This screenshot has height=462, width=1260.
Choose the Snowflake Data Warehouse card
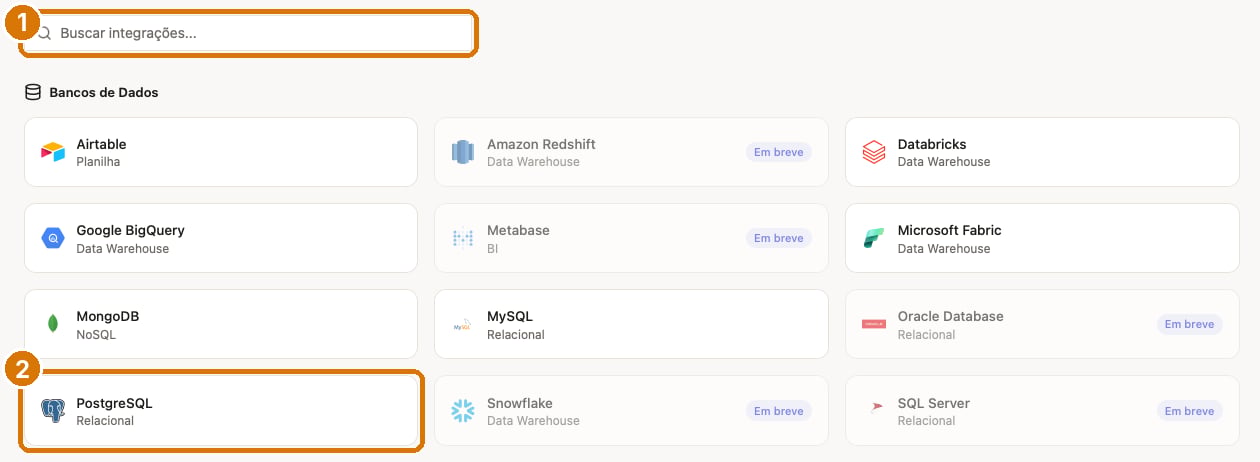pos(631,411)
